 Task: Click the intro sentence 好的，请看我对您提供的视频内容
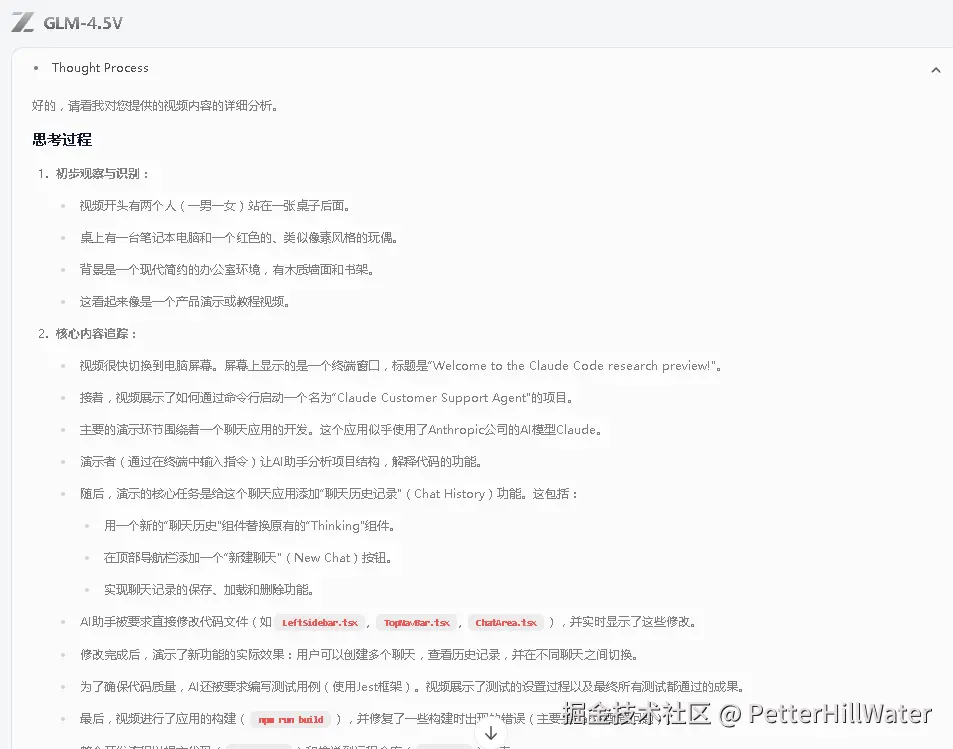click(x=156, y=106)
